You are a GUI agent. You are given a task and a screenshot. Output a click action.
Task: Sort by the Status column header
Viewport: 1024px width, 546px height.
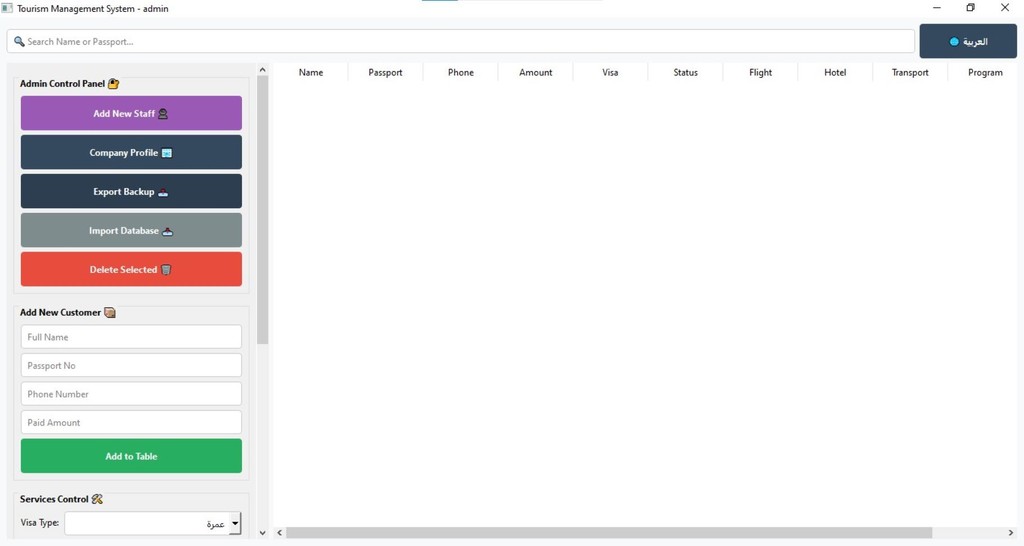point(685,72)
